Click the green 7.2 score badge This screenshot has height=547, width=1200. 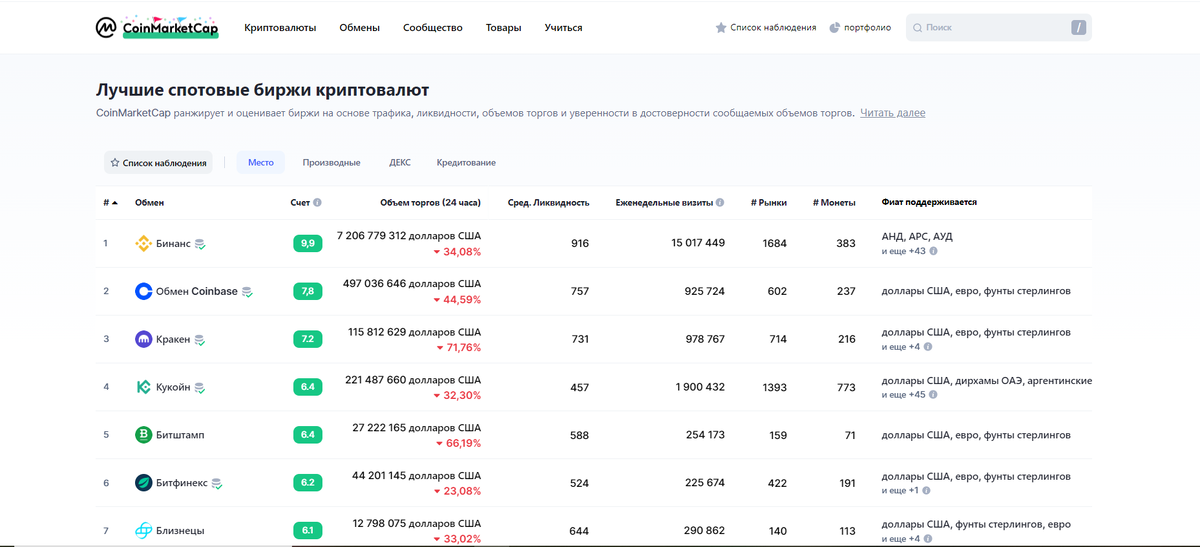pos(307,339)
